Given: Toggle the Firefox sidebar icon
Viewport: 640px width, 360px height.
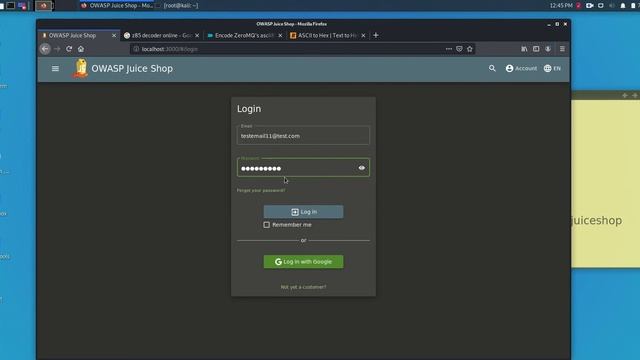Looking at the screenshot, I should (x=536, y=49).
